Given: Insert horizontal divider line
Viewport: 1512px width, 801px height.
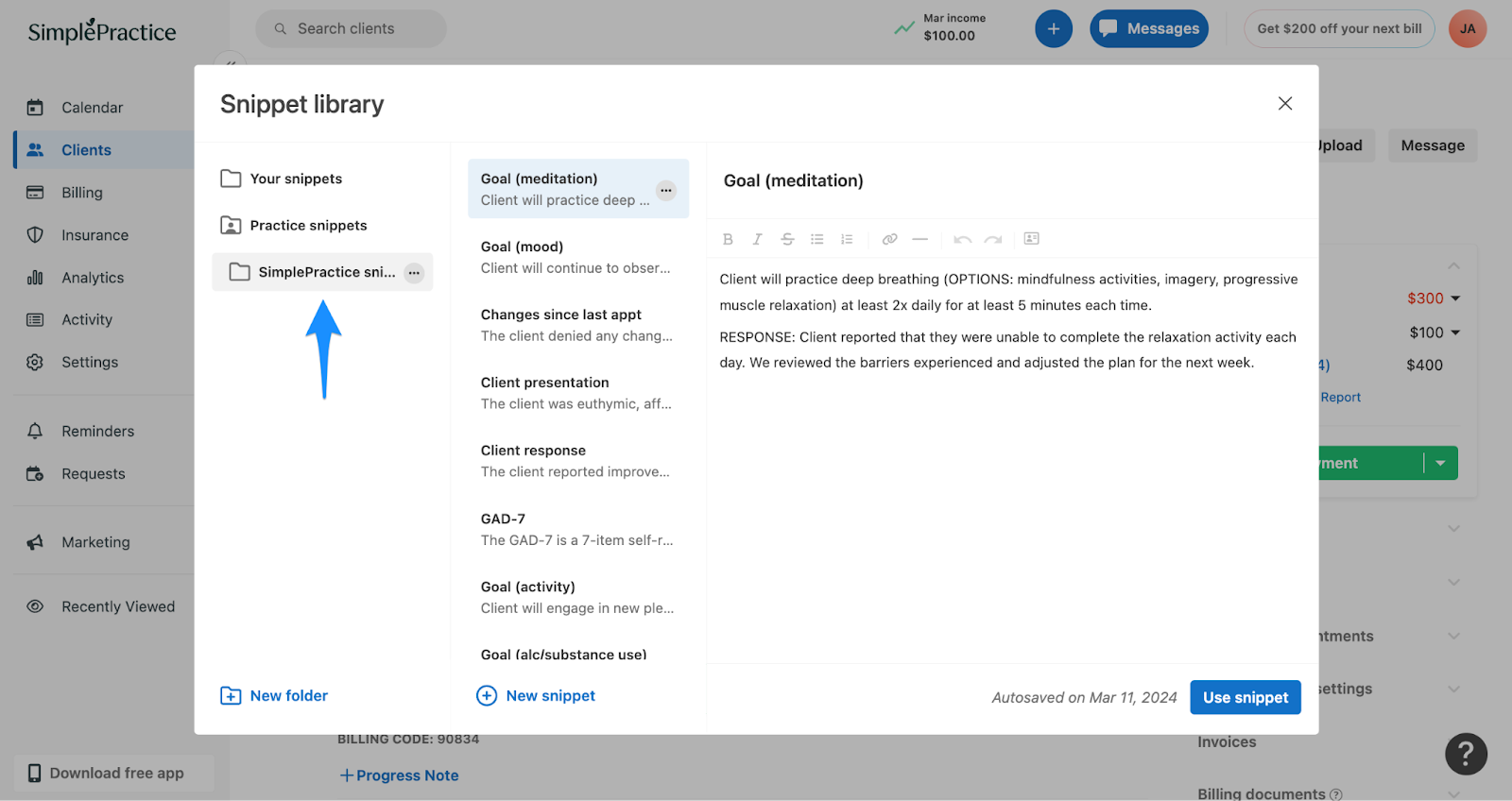Looking at the screenshot, I should pos(919,239).
